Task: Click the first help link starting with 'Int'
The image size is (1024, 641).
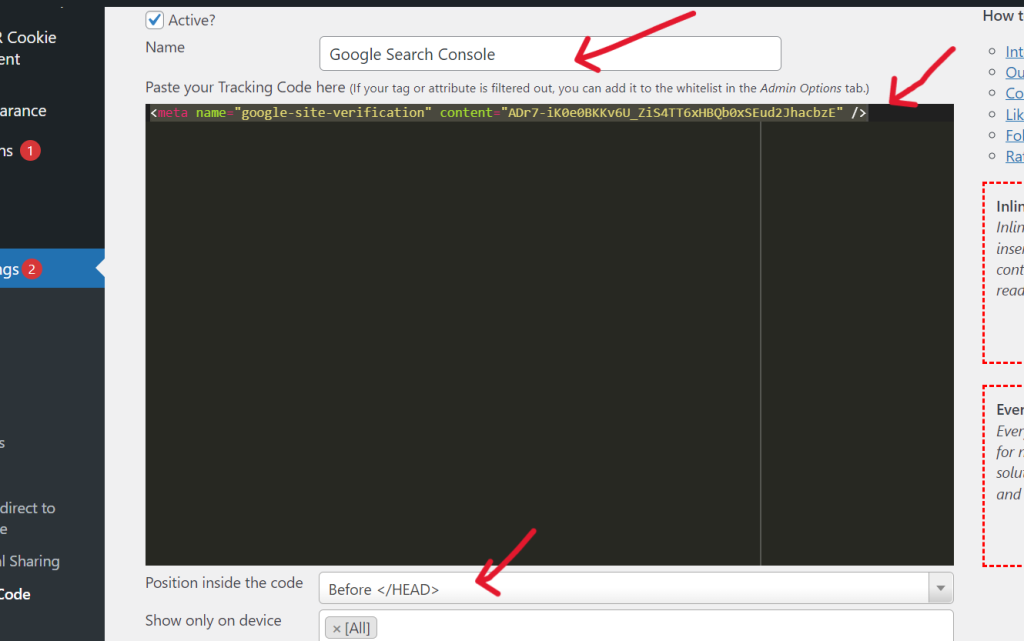Action: [x=1014, y=52]
